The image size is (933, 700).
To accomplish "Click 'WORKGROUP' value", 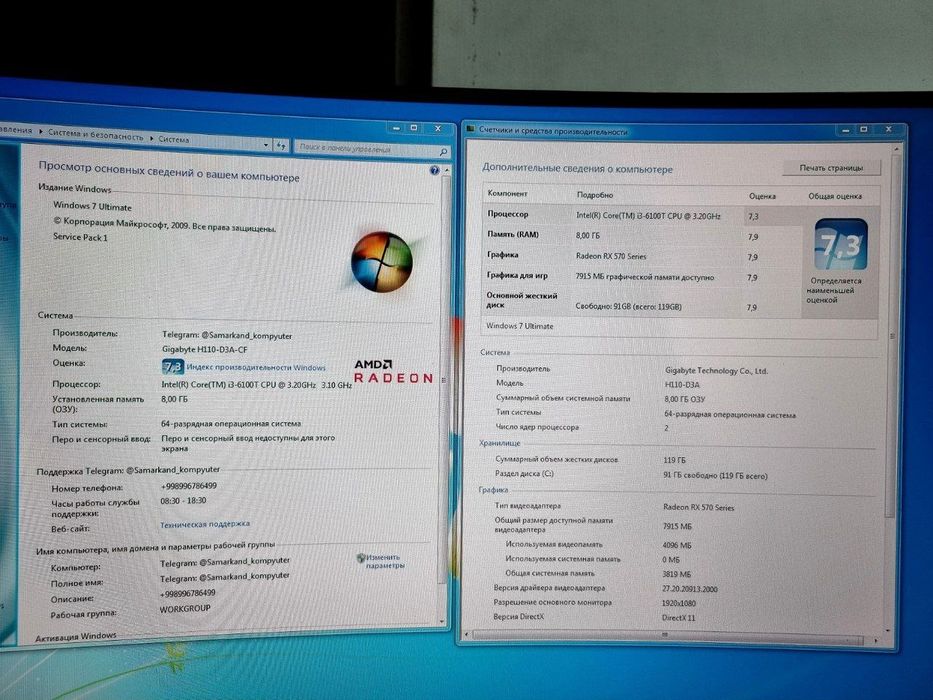I will point(185,609).
